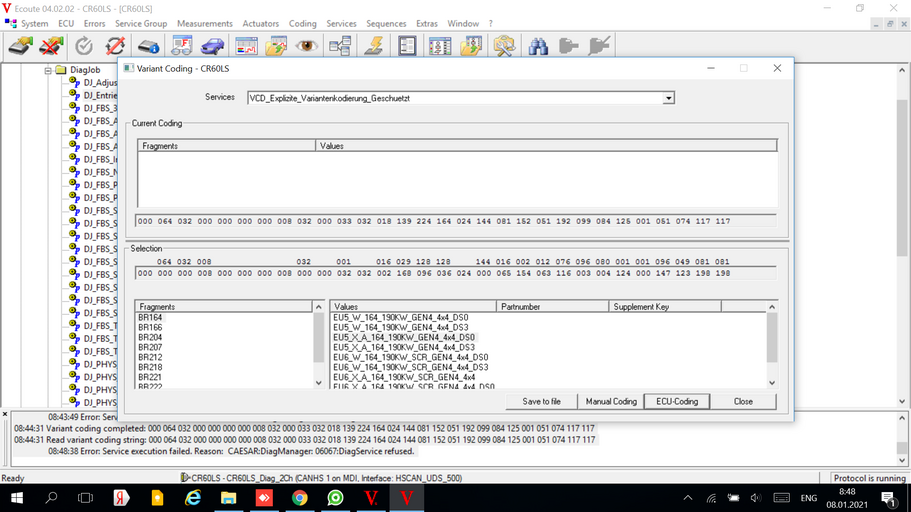Open the ECU identification info icon
911x512 pixels.
pyautogui.click(x=149, y=46)
